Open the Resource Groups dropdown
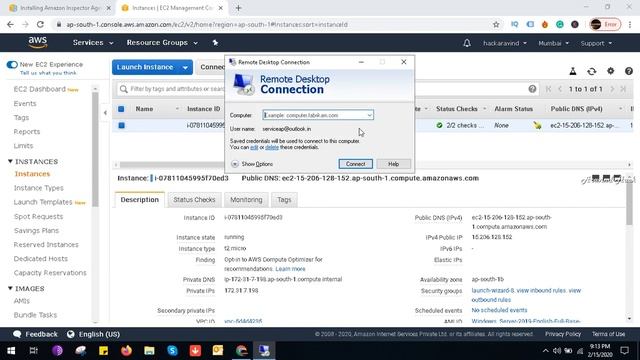 (x=162, y=42)
